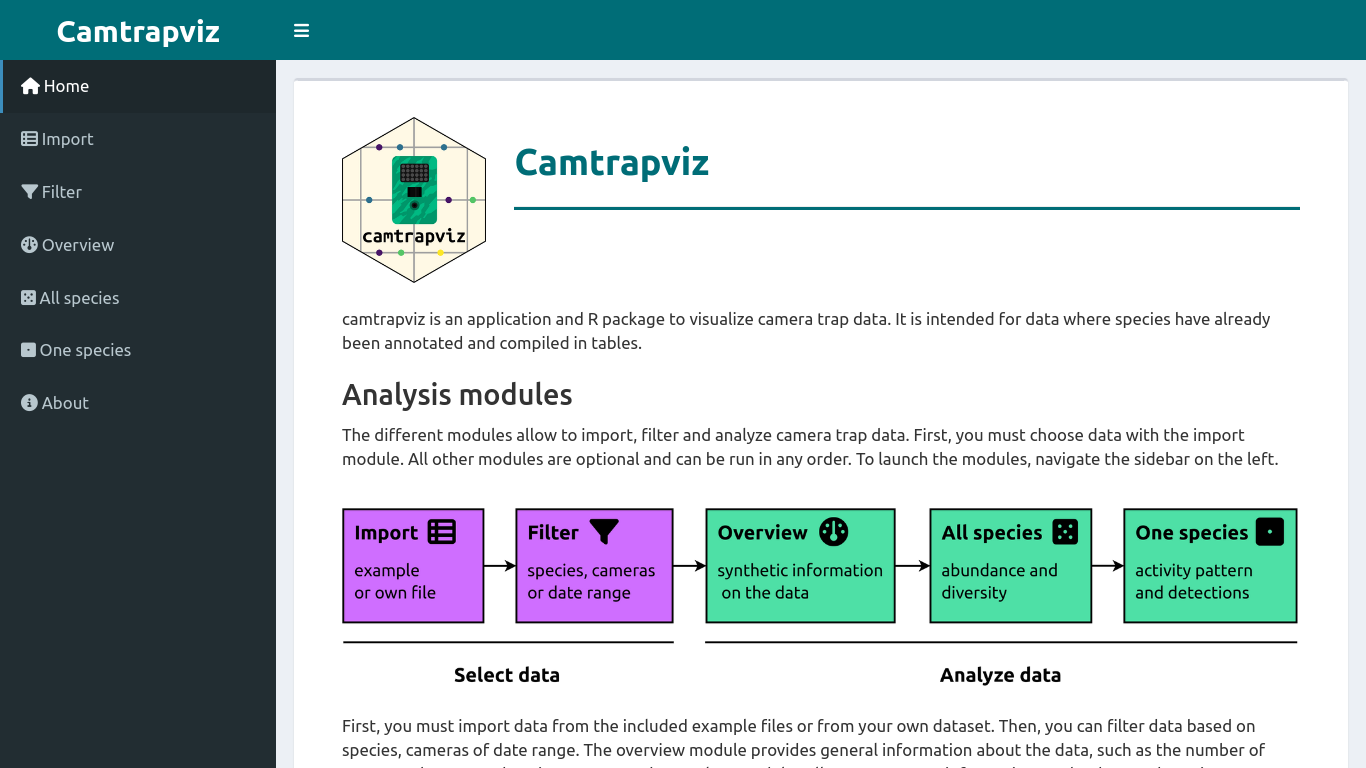Image resolution: width=1366 pixels, height=768 pixels.
Task: Open the About page from the sidebar
Action: (63, 402)
